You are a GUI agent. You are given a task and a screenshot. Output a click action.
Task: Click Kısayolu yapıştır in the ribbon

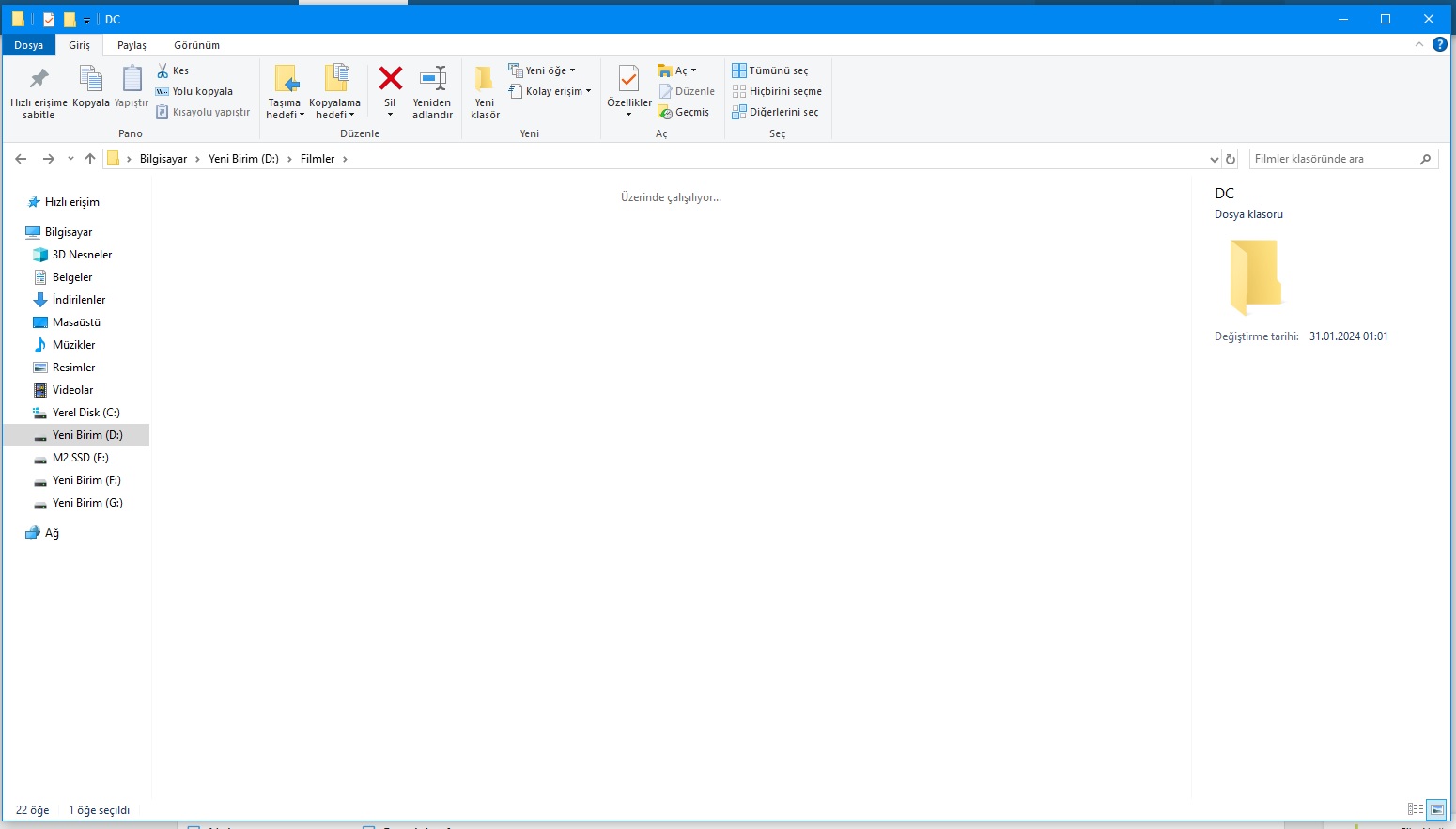click(203, 112)
